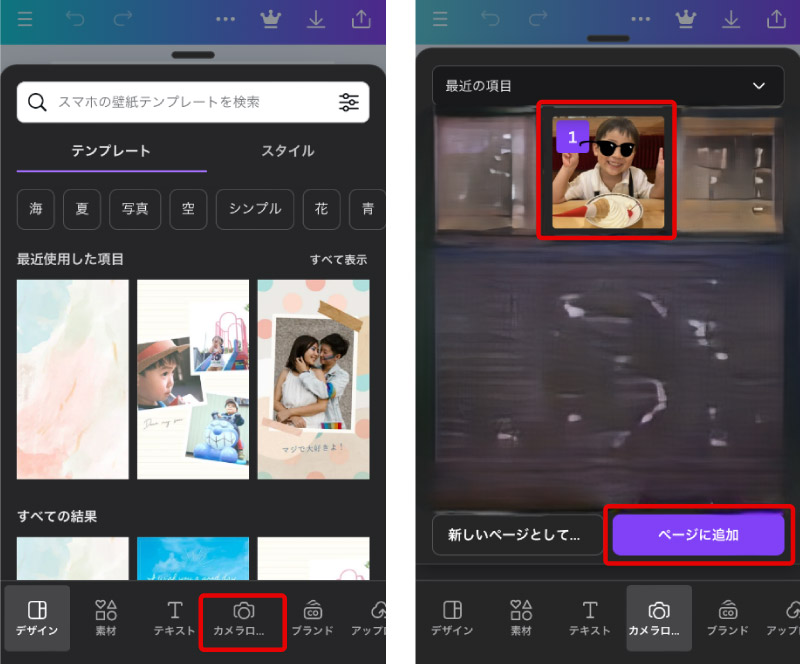This screenshot has height=664, width=800.
Task: Select blurred photo left of selected one
Action: 485,173
